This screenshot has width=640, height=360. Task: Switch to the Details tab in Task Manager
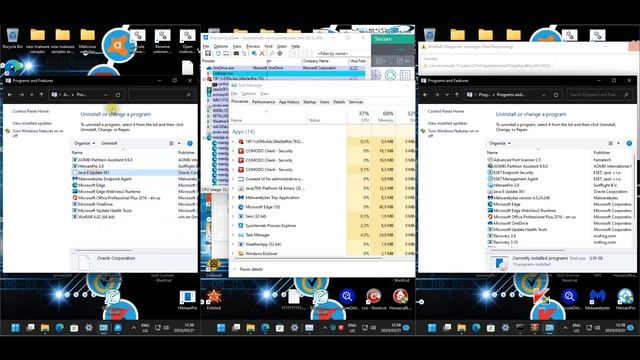[339, 102]
